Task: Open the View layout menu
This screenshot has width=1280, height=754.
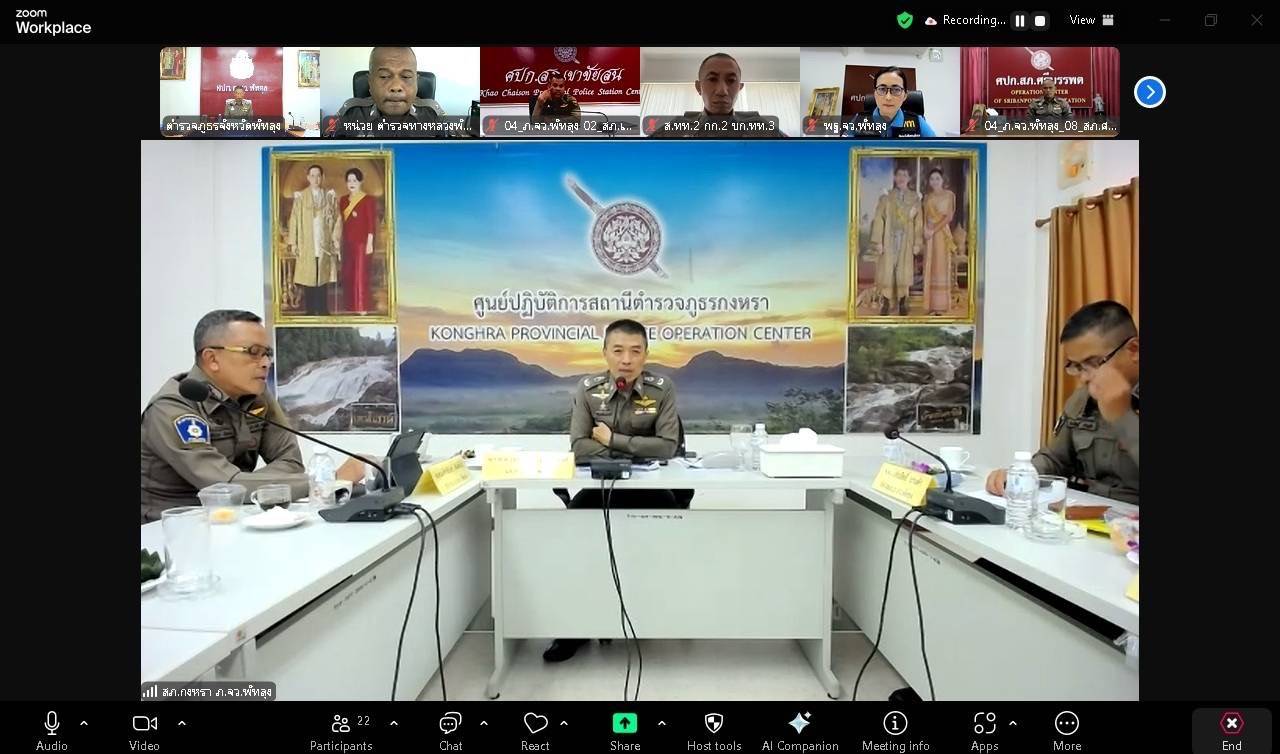Action: (x=1091, y=20)
